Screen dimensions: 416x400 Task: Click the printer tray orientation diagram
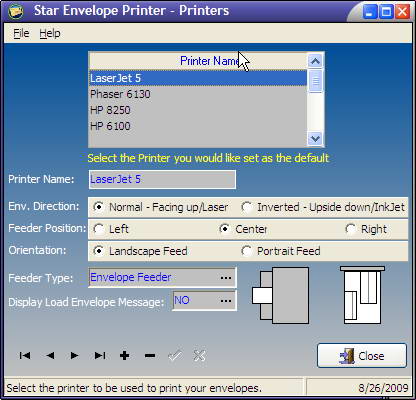click(362, 295)
